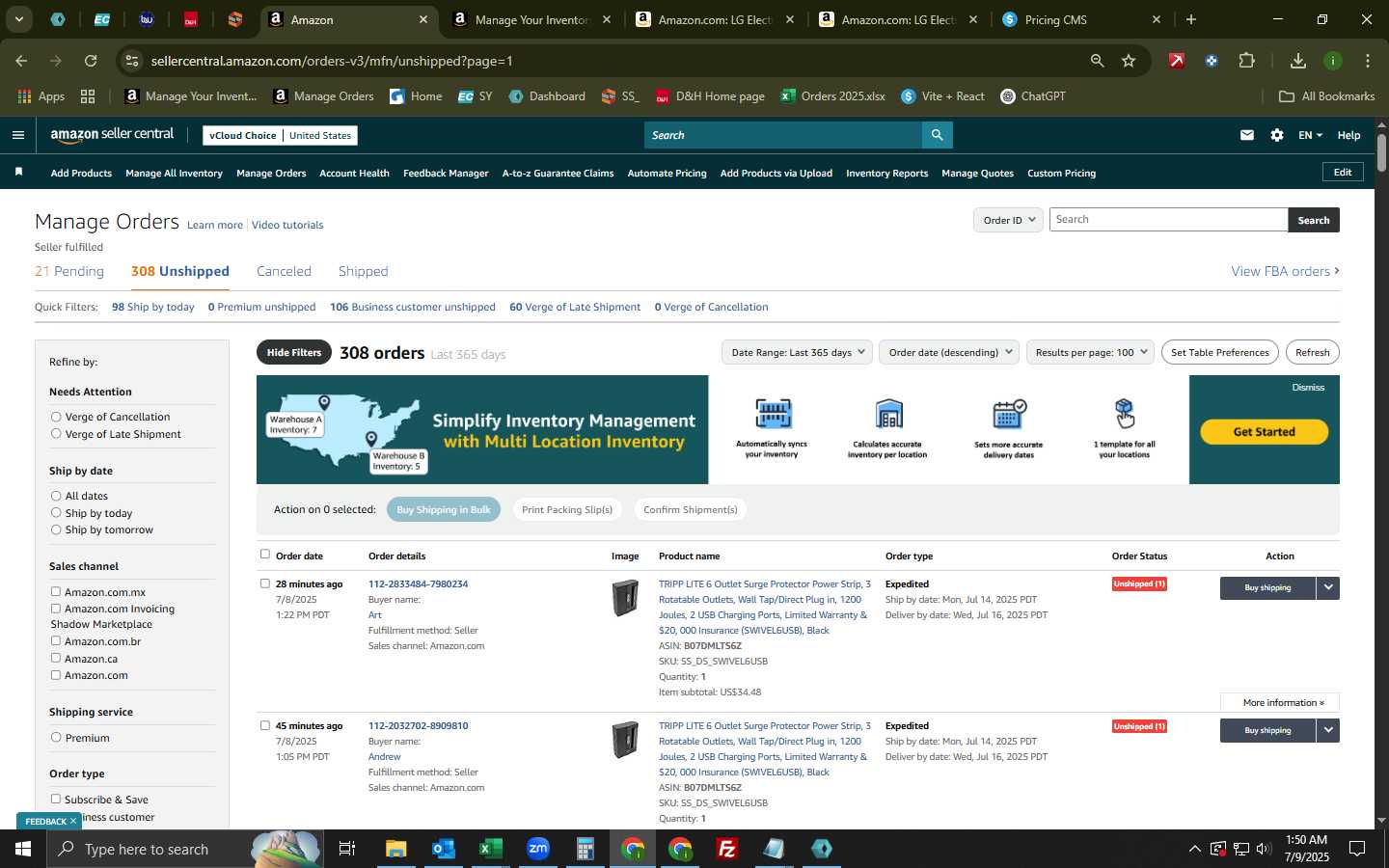1389x868 pixels.
Task: Switch to the Canceled orders tab
Action: tap(284, 271)
